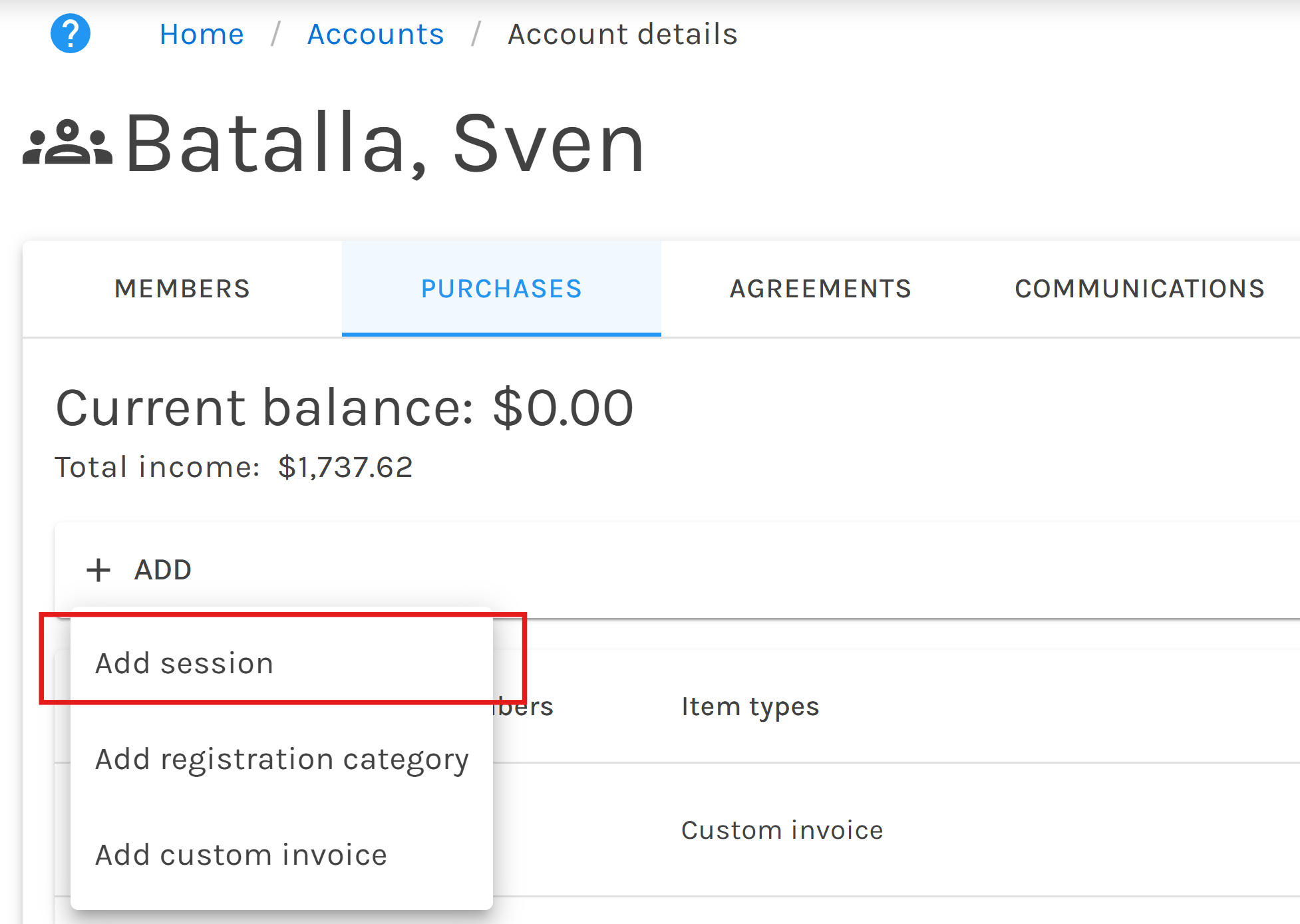Pick Add custom invoice from the menu
This screenshot has height=924, width=1300.
tap(241, 855)
